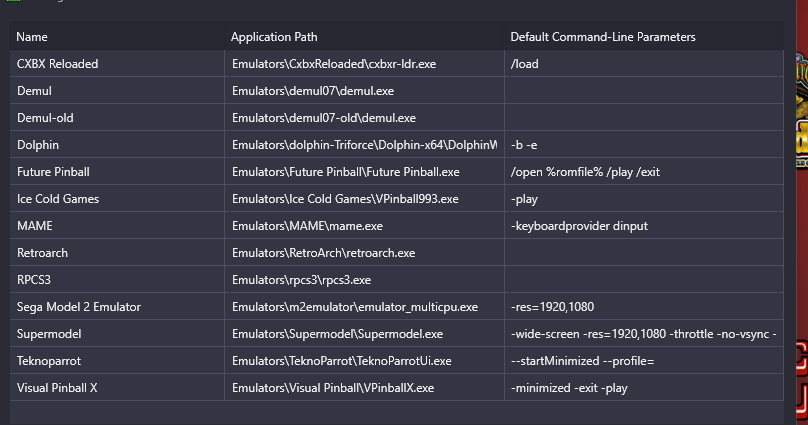Image resolution: width=808 pixels, height=425 pixels.
Task: Click the VPinball993.exe application path
Action: [345, 199]
